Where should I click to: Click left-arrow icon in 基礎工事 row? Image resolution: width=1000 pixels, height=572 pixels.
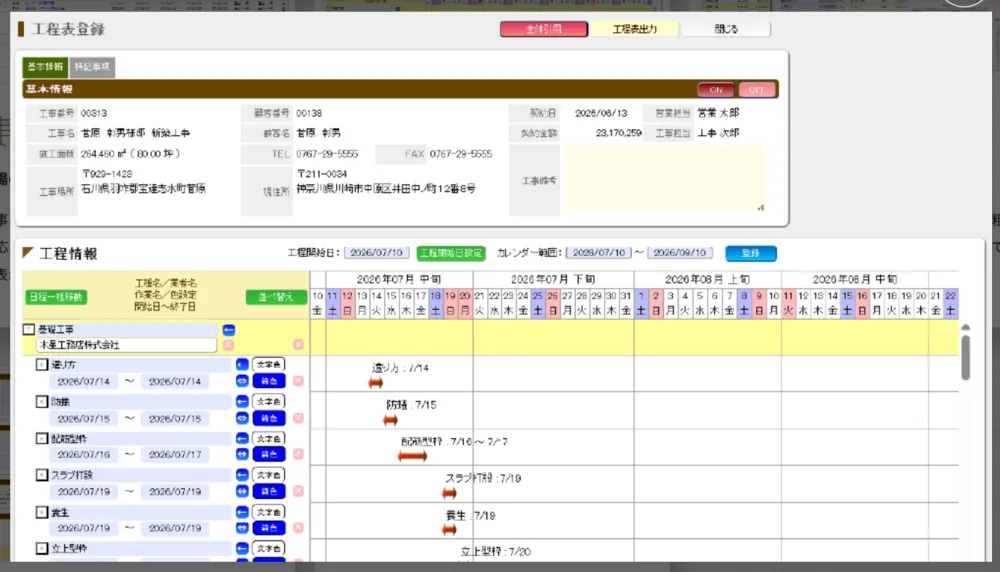click(x=229, y=330)
